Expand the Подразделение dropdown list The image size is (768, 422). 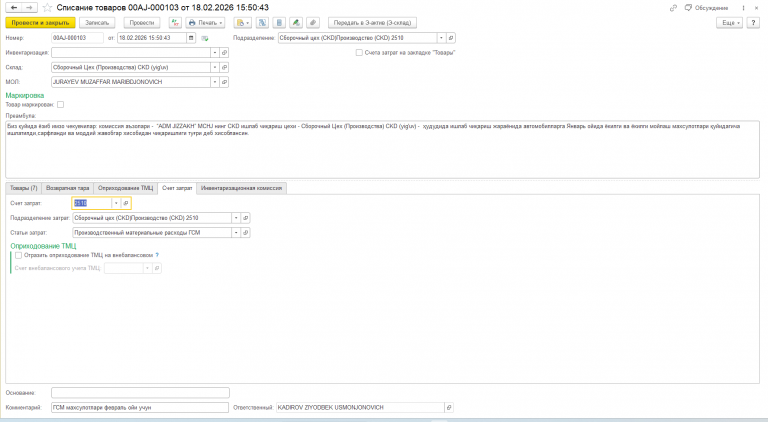point(441,38)
